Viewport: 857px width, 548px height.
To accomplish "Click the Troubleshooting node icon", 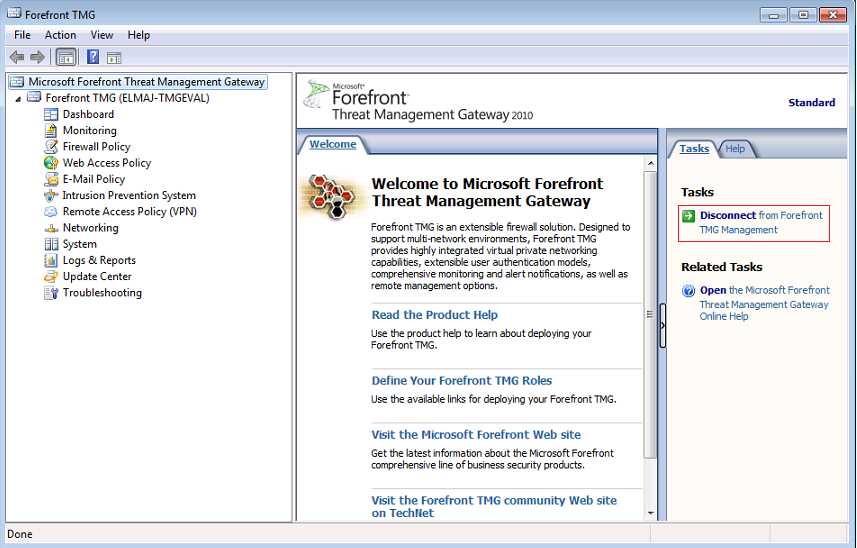I will point(51,292).
